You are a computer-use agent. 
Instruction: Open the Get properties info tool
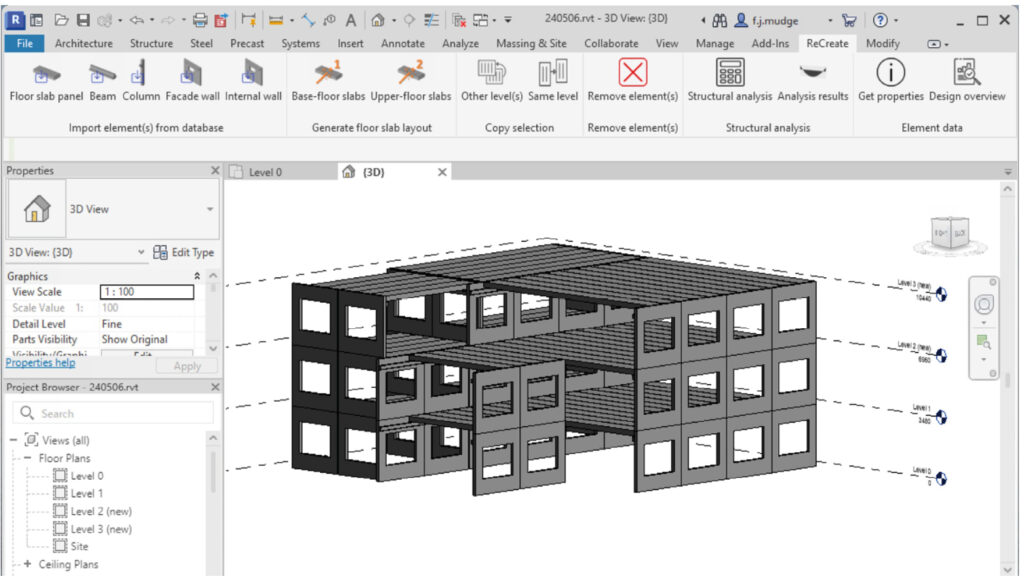(x=890, y=74)
